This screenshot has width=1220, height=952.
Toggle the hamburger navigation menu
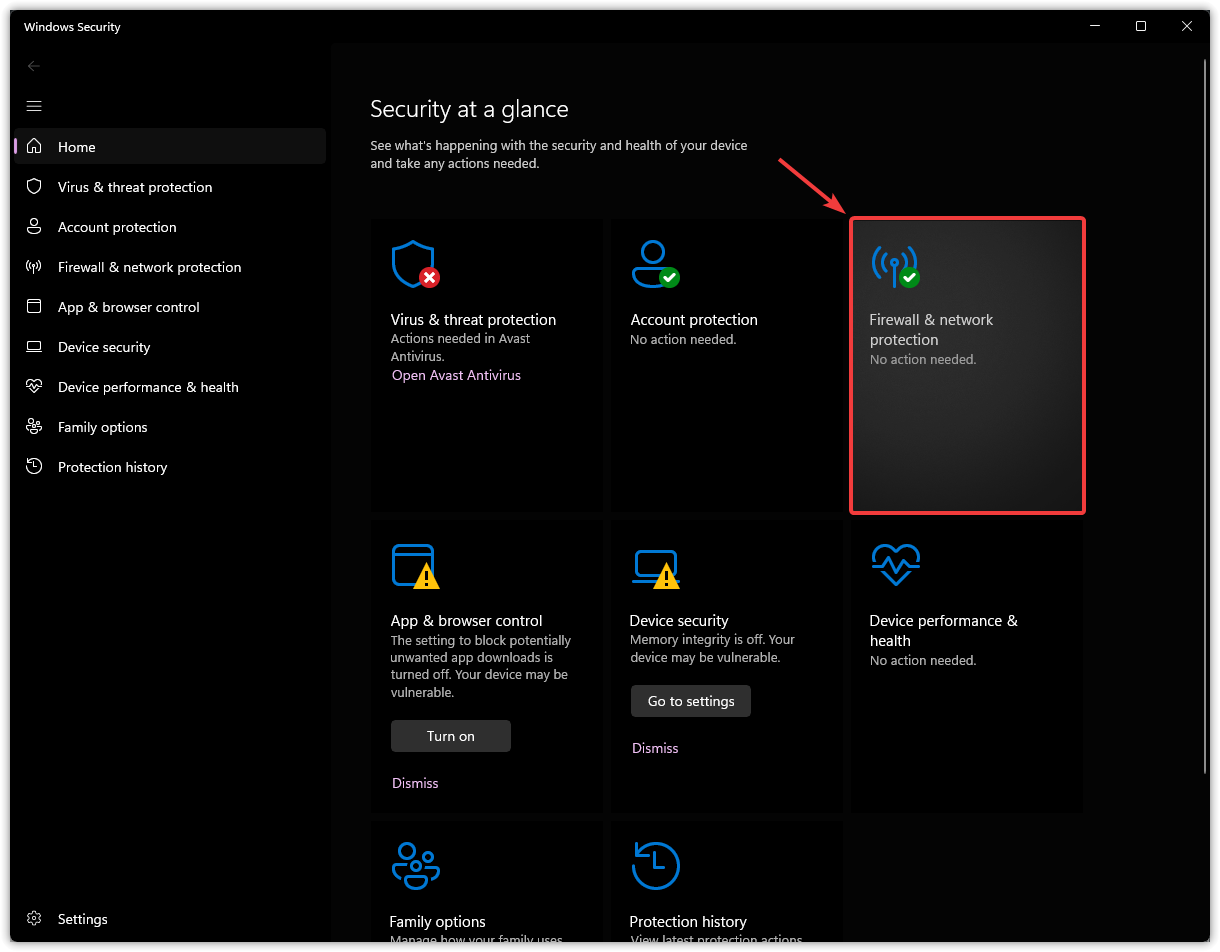click(34, 106)
